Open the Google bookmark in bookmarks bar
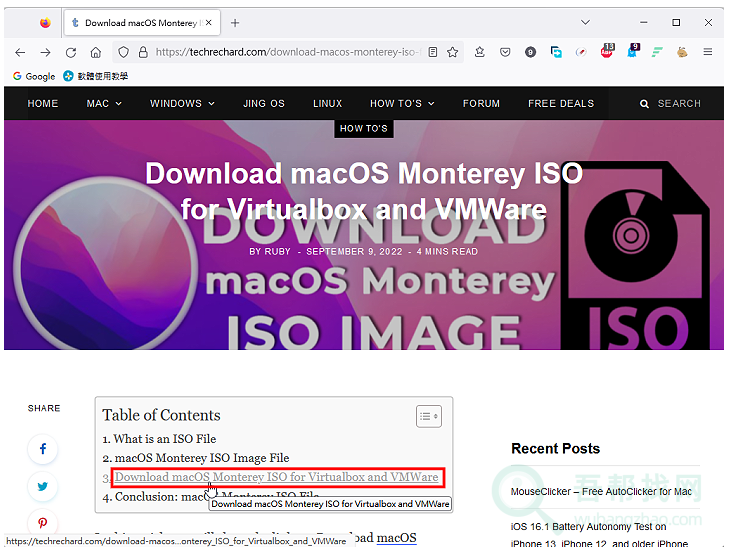The width and height of the screenshot is (731, 553). 34,76
